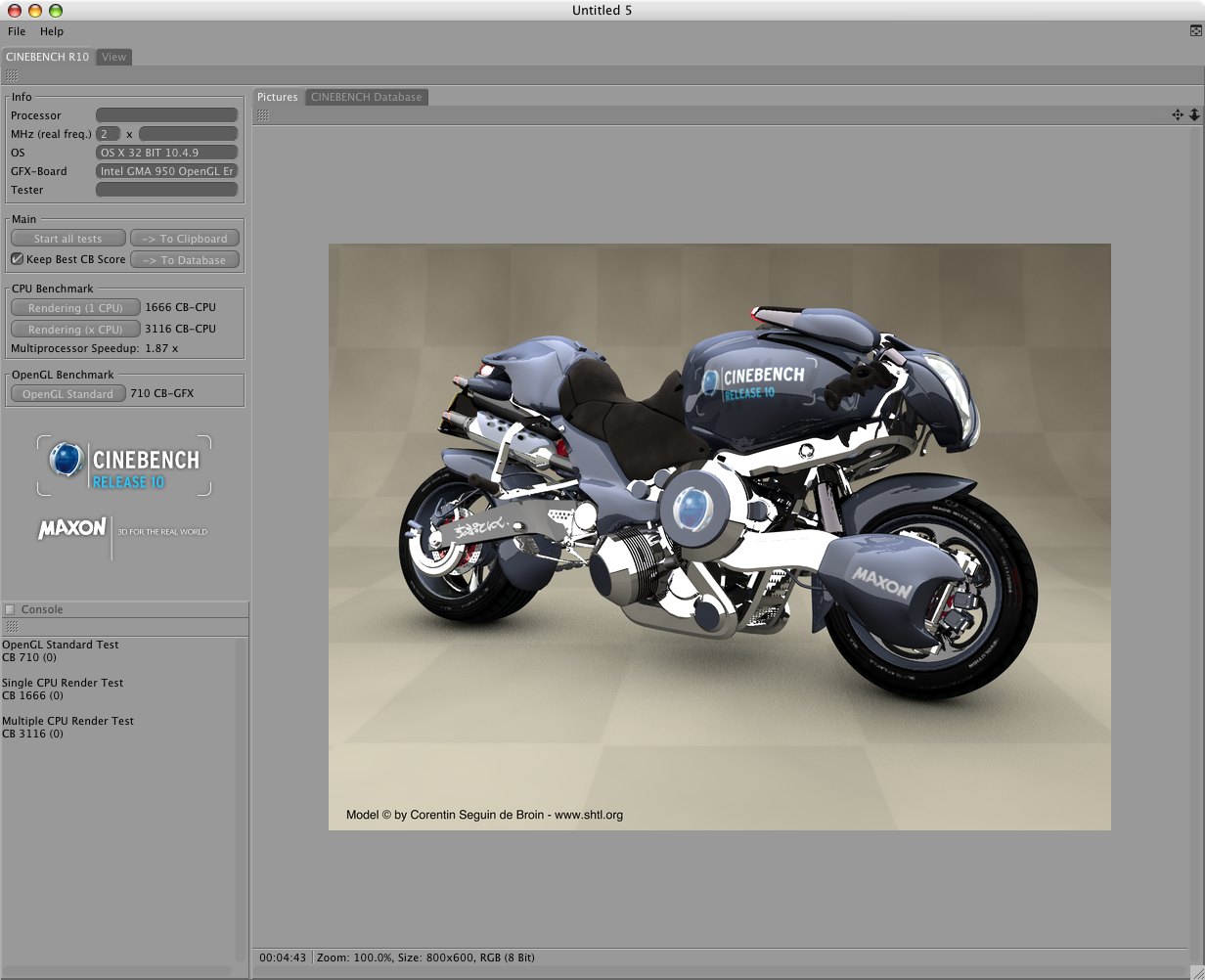Screen dimensions: 1205x980
Task: Click the Model © by Corentin Seguin caption
Action: 484,815
